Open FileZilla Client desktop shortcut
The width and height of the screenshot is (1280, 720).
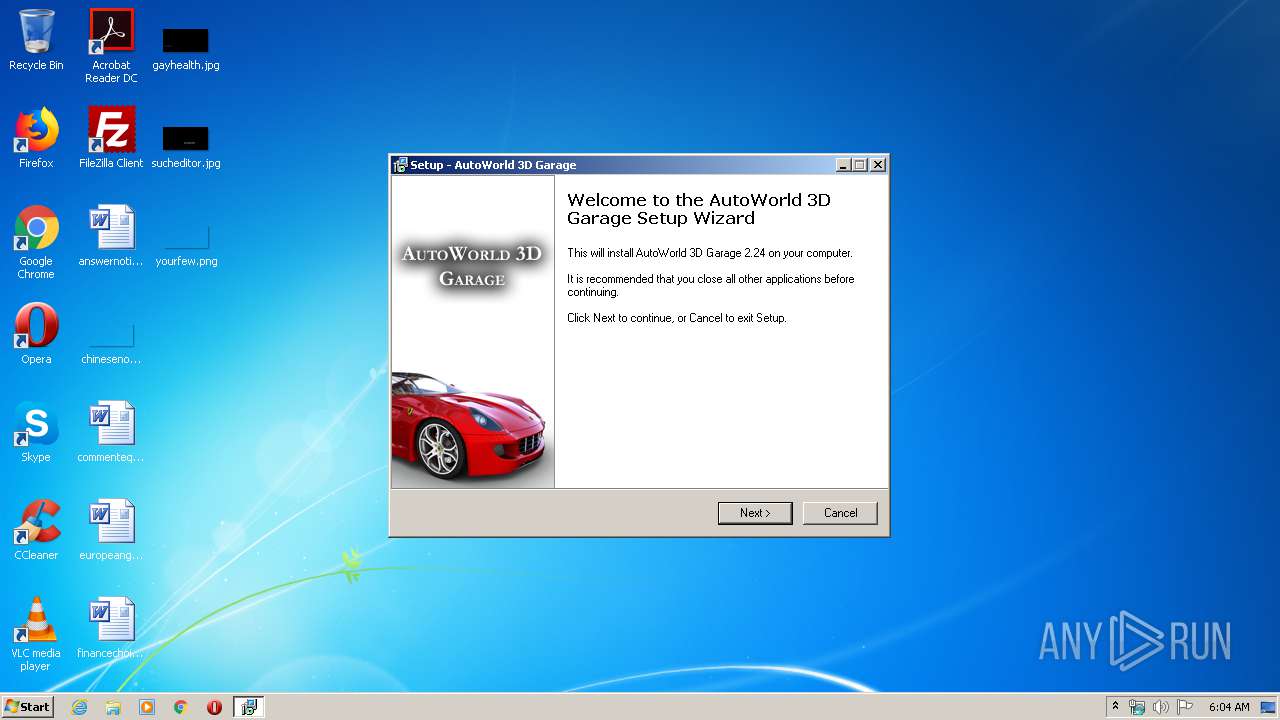pos(111,138)
